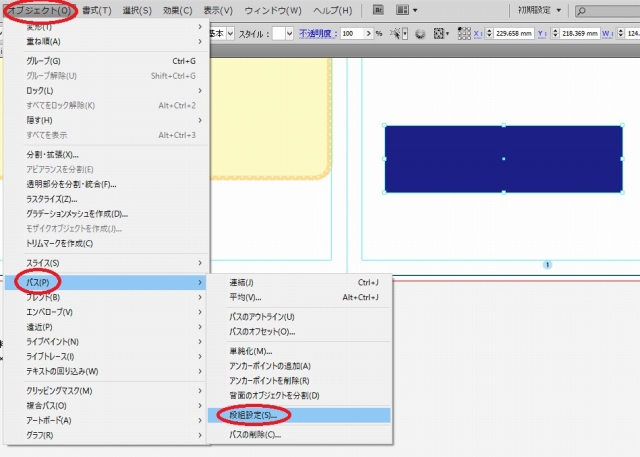Open the オブジェクト(O) menu
Screen dimensions: 640x457
tap(39, 10)
